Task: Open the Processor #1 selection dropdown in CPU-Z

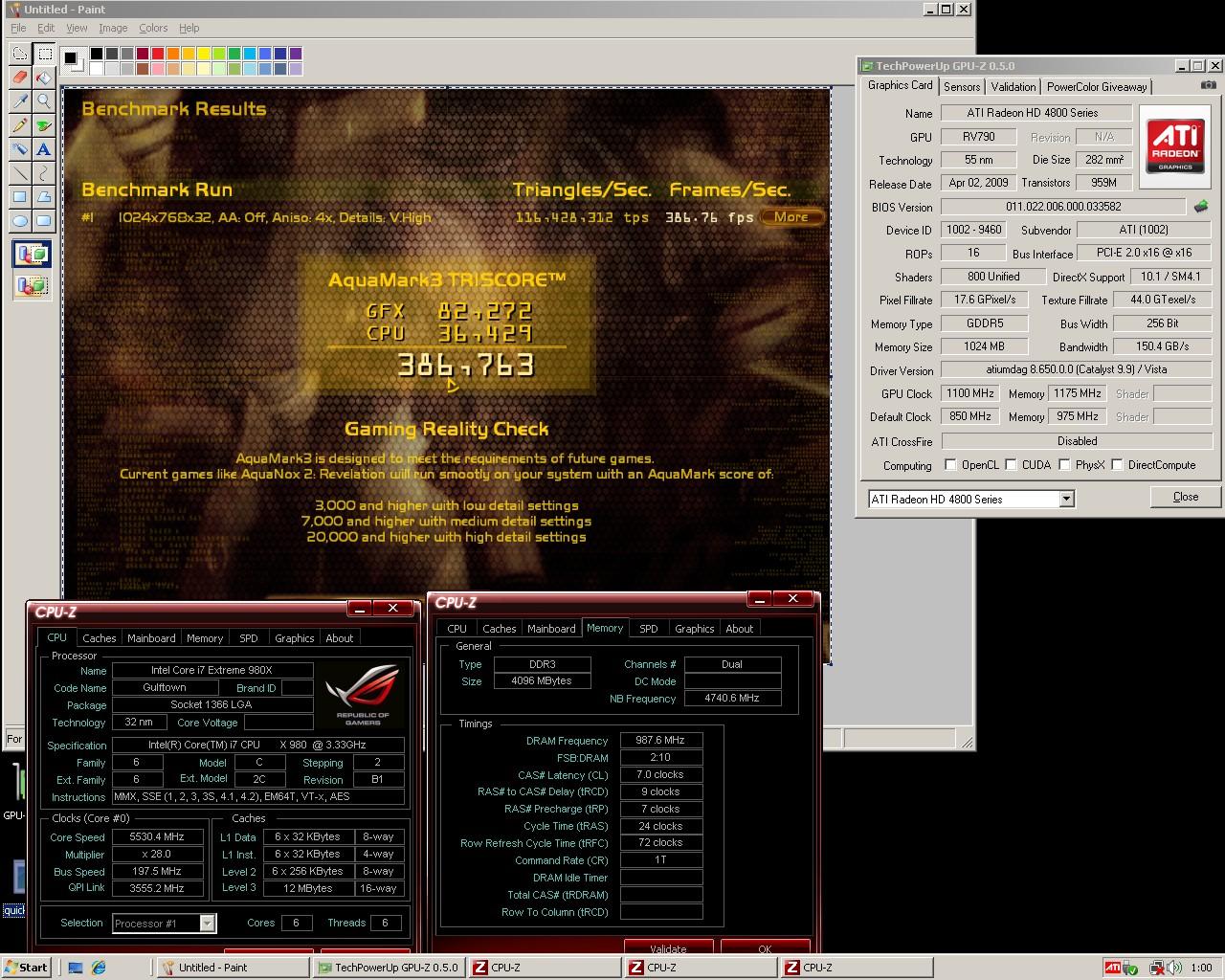Action: [x=207, y=923]
